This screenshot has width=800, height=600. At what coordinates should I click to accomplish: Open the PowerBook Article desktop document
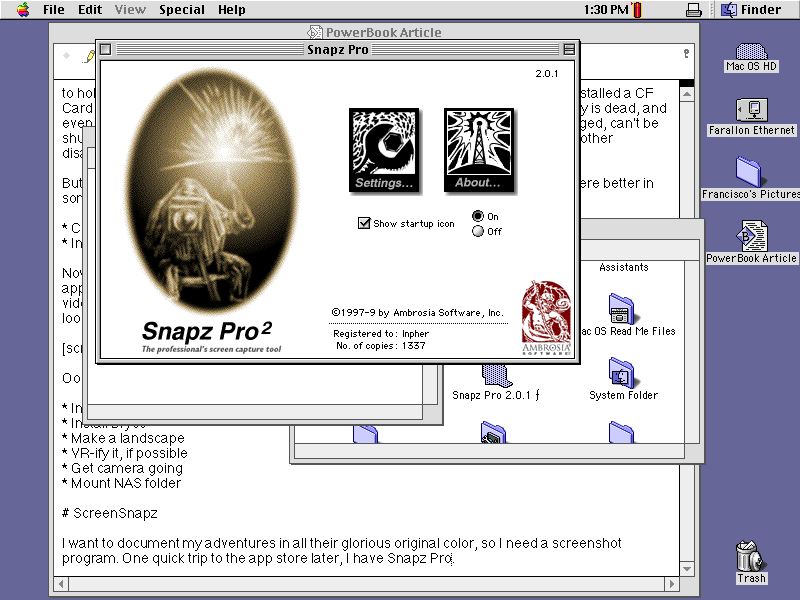pyautogui.click(x=750, y=236)
